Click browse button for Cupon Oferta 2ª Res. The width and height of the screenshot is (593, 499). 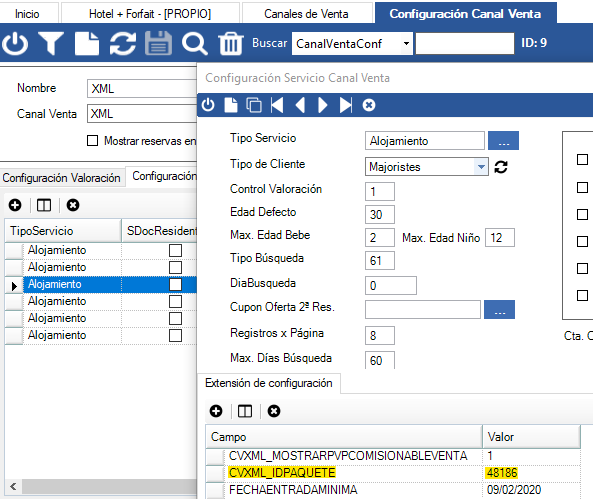499,309
